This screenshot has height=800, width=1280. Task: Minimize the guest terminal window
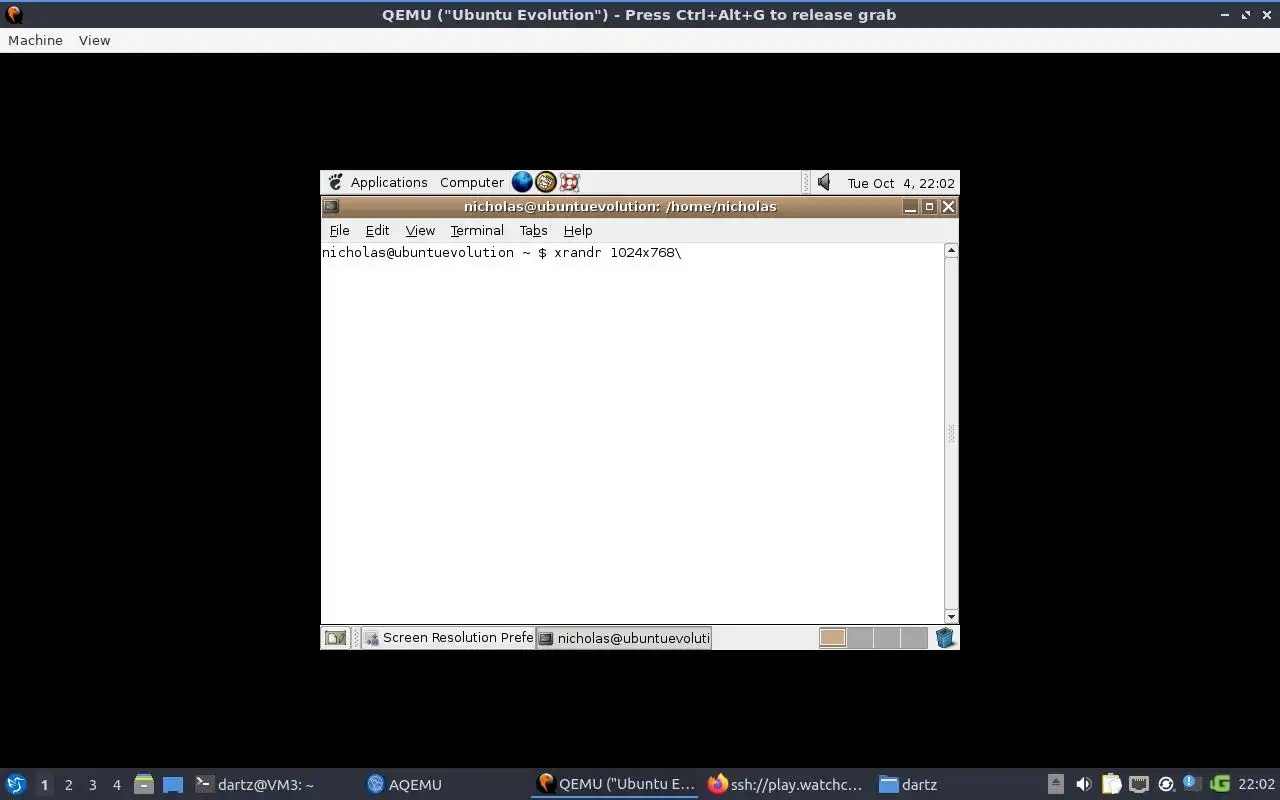[910, 207]
